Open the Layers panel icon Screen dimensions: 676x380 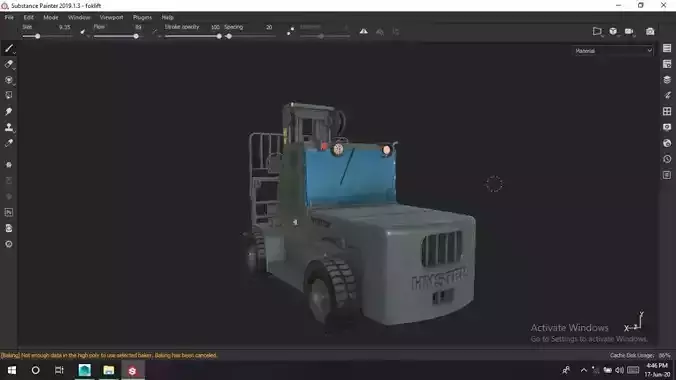(667, 80)
